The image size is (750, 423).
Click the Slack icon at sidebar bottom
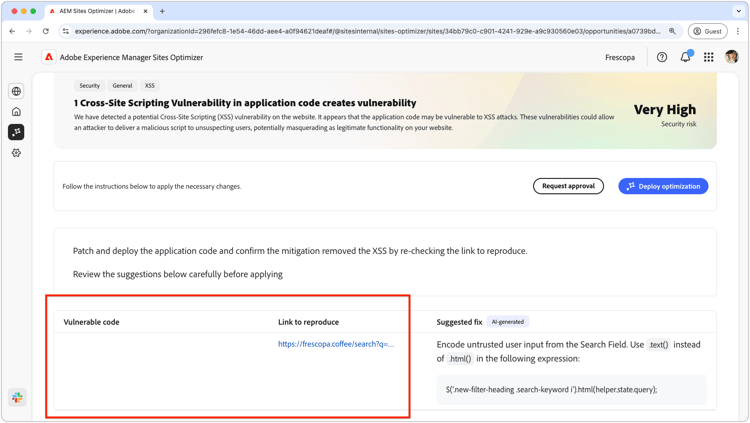[x=17, y=397]
